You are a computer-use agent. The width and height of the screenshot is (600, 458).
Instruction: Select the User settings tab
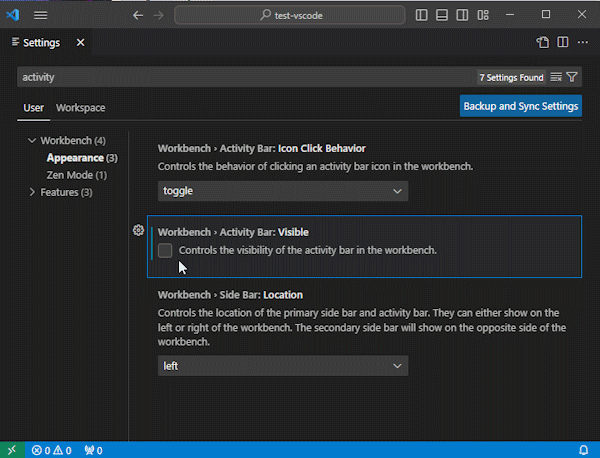pos(34,108)
